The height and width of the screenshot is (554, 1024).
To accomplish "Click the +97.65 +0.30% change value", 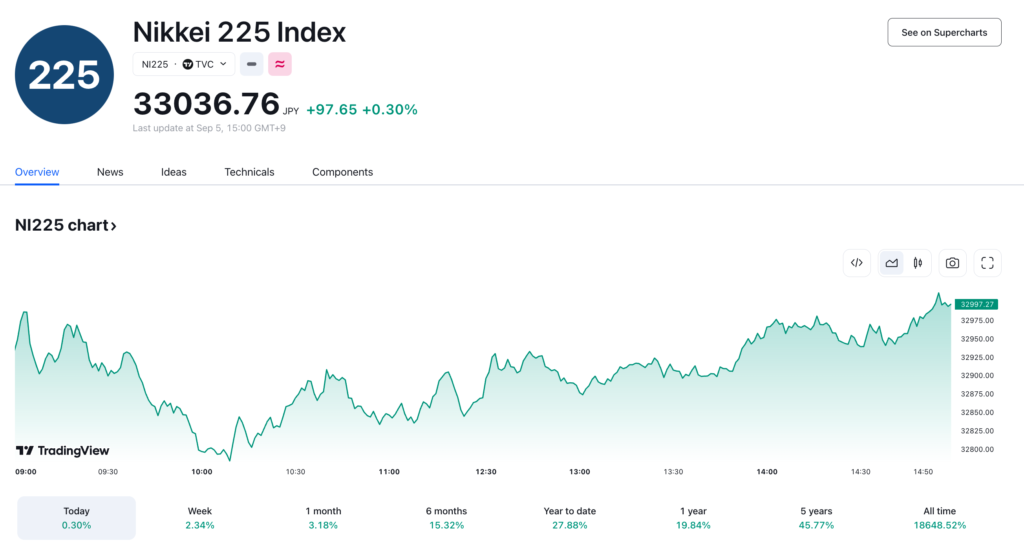I will 362,110.
